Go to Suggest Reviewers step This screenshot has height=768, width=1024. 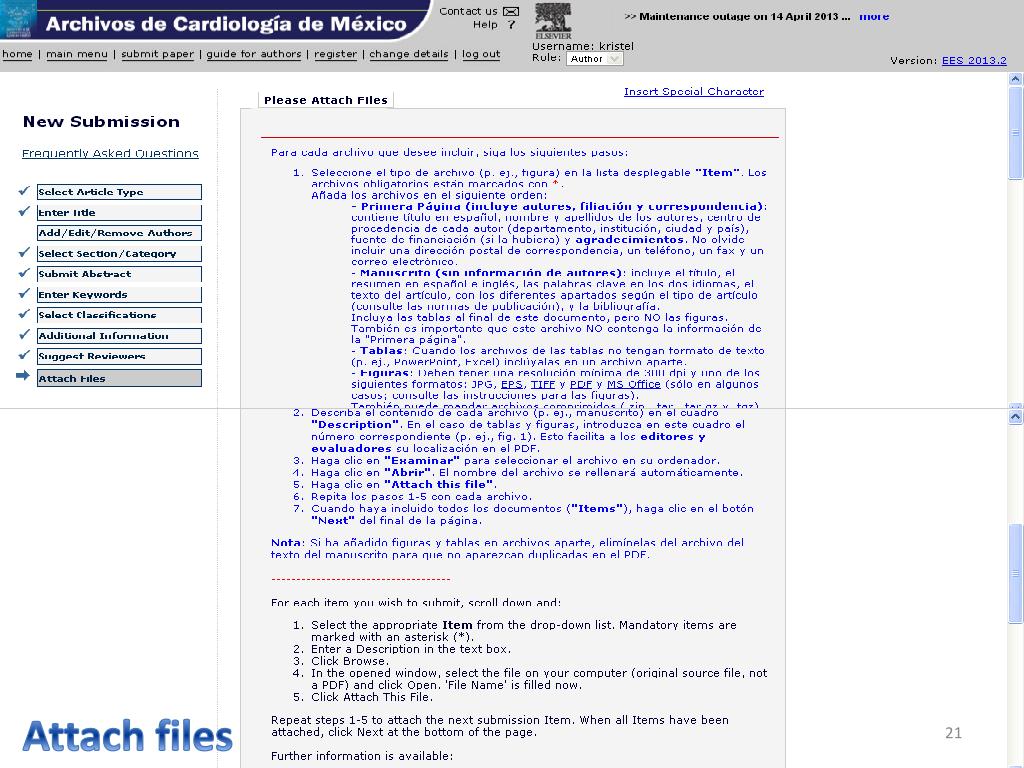(120, 357)
